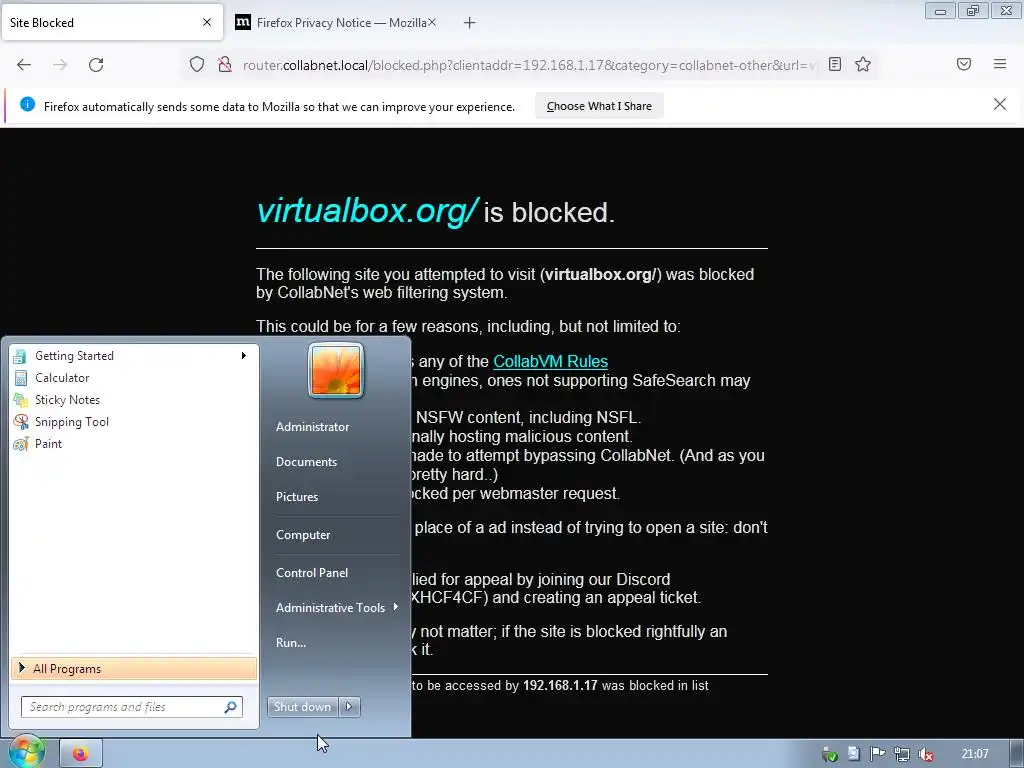Restore down the Firefox window

tap(973, 10)
